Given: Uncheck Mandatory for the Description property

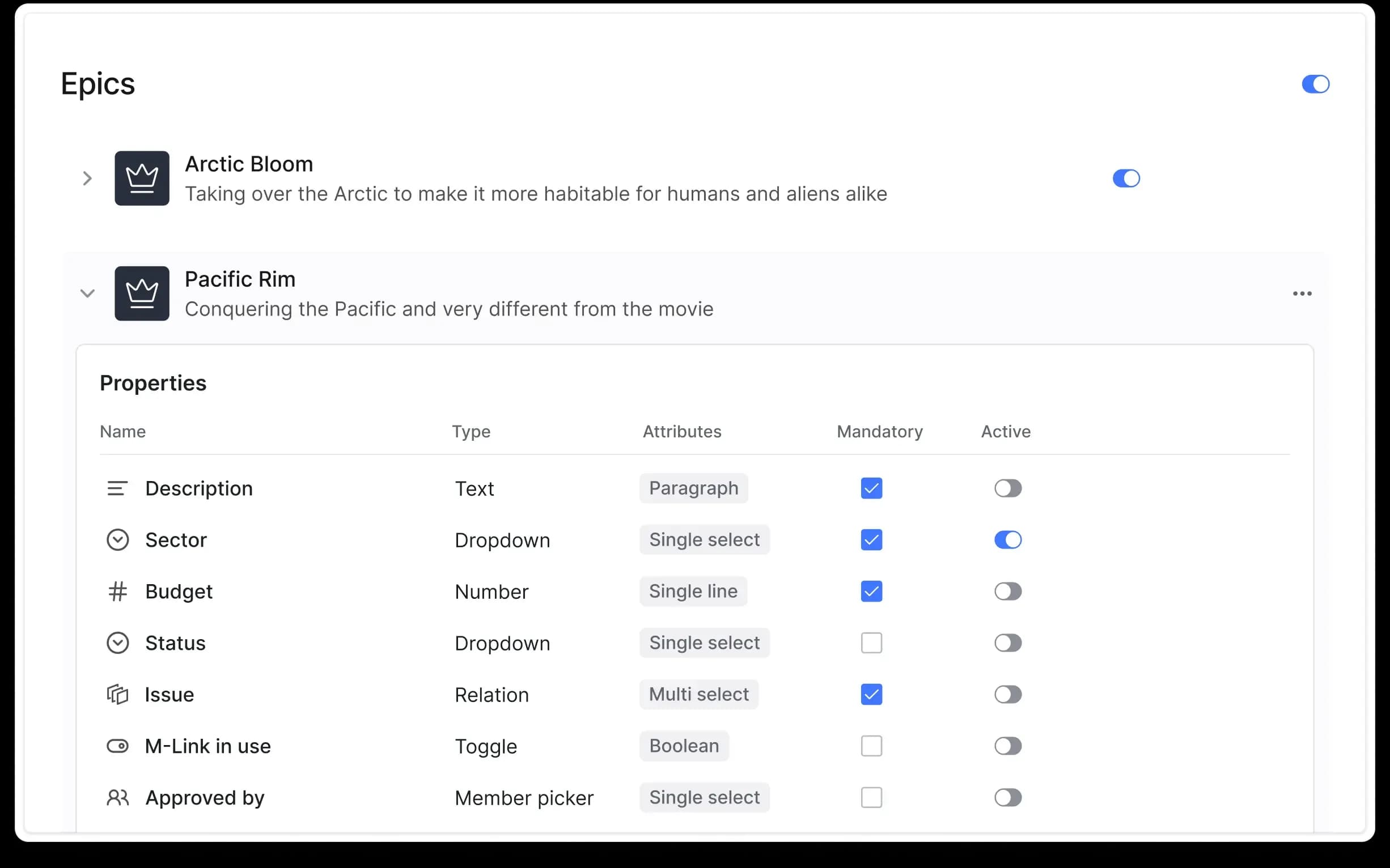Looking at the screenshot, I should click(871, 488).
